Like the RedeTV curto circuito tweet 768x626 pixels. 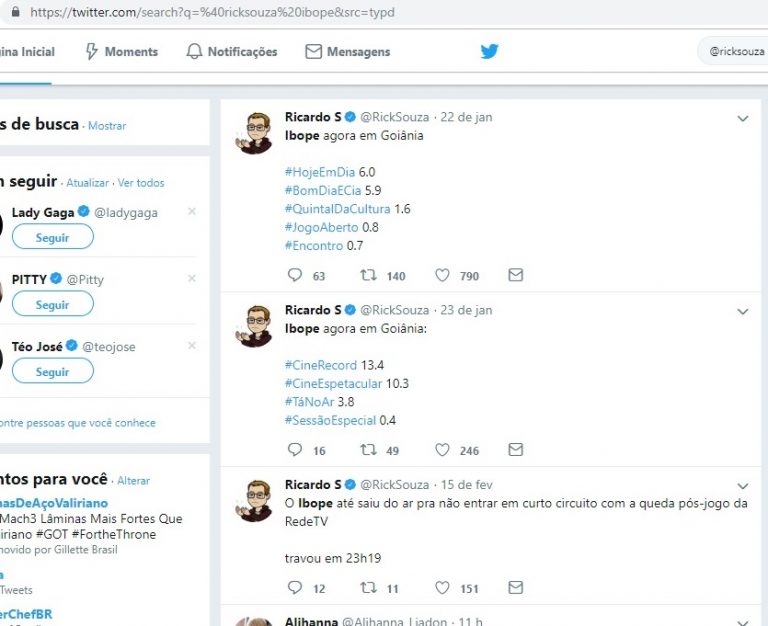[x=442, y=588]
